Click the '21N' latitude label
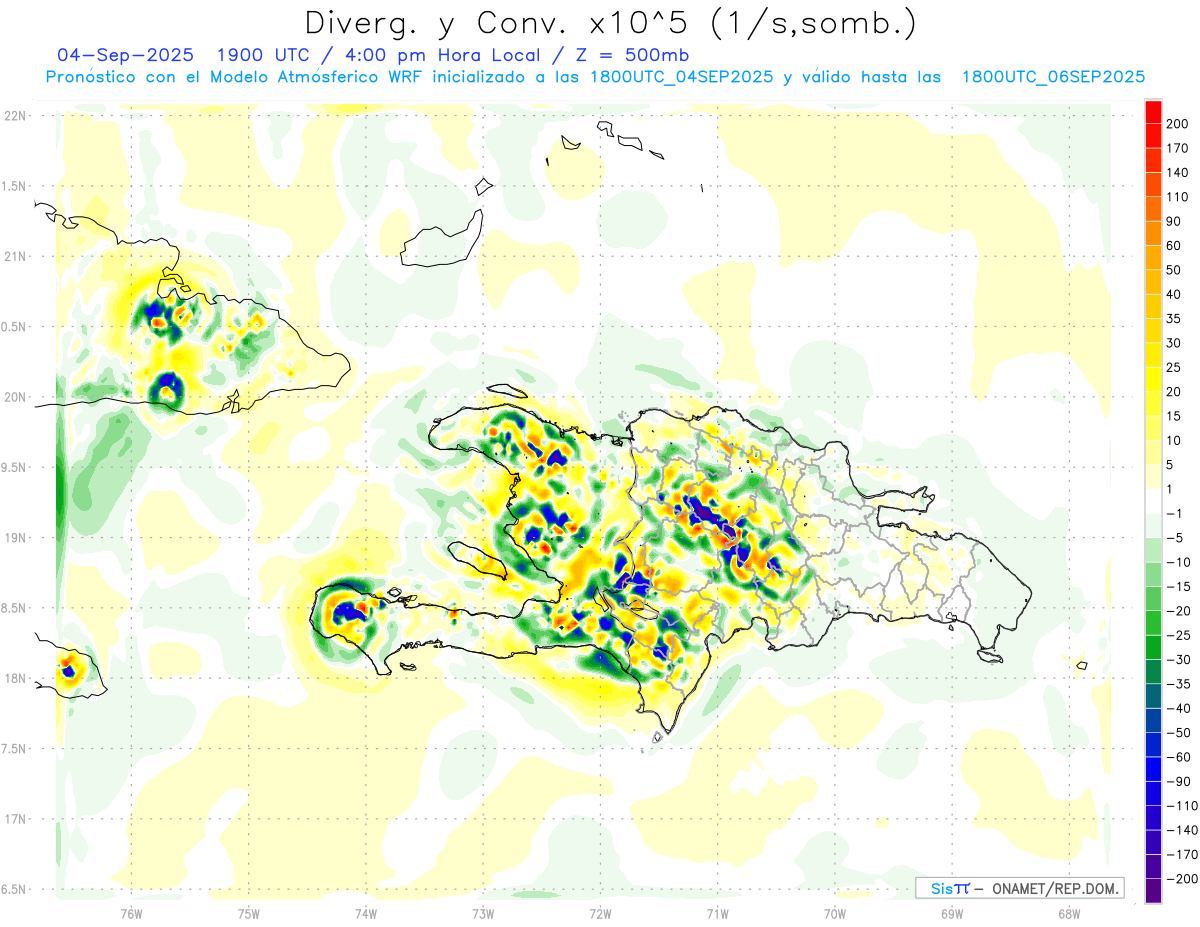The height and width of the screenshot is (927, 1200). pos(15,257)
